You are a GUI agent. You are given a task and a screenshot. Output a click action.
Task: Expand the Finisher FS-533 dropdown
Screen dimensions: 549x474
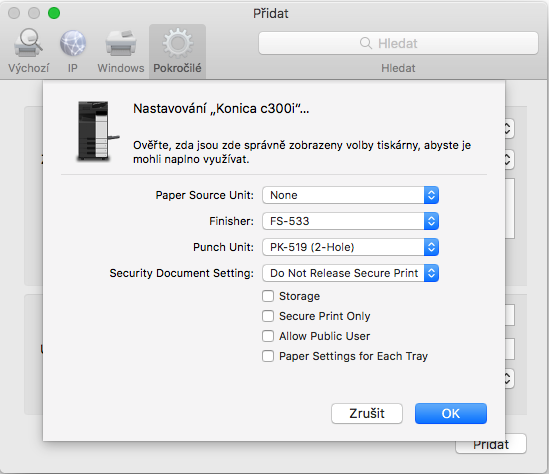click(x=350, y=221)
